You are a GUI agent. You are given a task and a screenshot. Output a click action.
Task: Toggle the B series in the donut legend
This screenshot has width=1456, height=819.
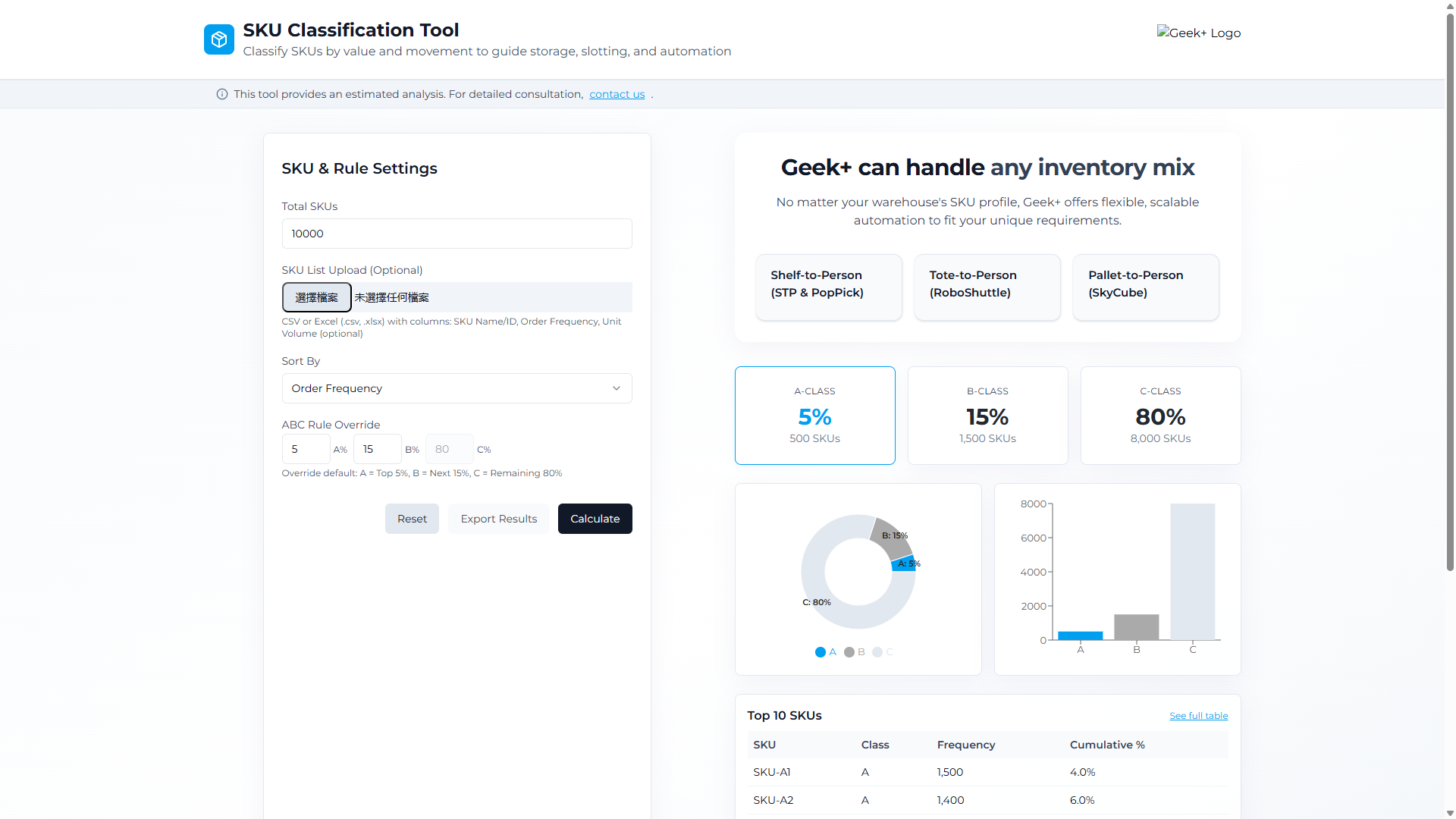[x=855, y=652]
